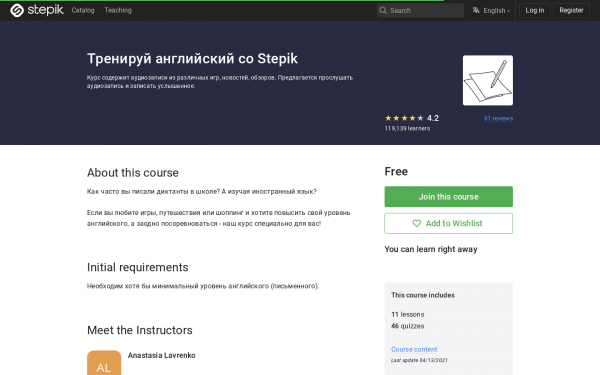Click the Initial requirements heading
The height and width of the screenshot is (375, 600).
coord(138,267)
